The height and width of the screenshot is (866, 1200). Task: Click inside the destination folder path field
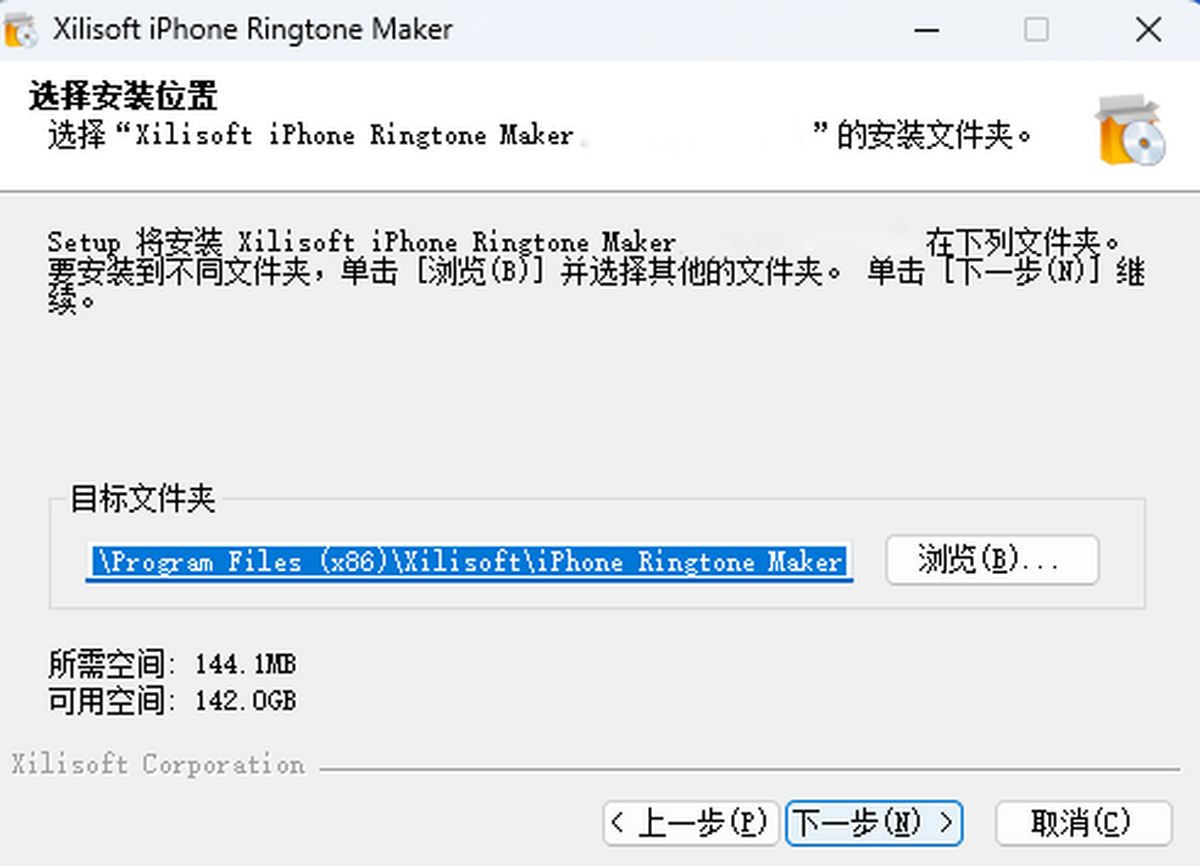(468, 562)
